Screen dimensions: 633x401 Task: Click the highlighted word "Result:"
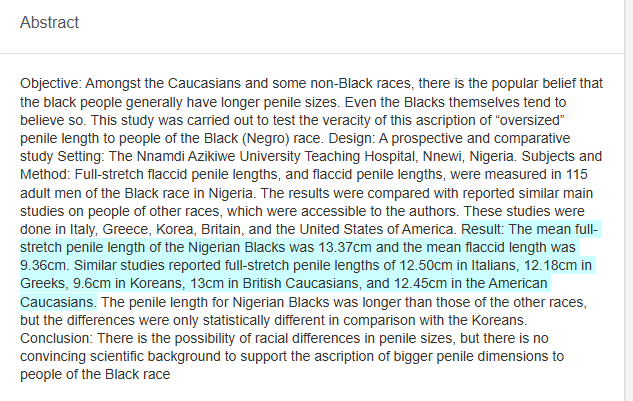(x=488, y=229)
